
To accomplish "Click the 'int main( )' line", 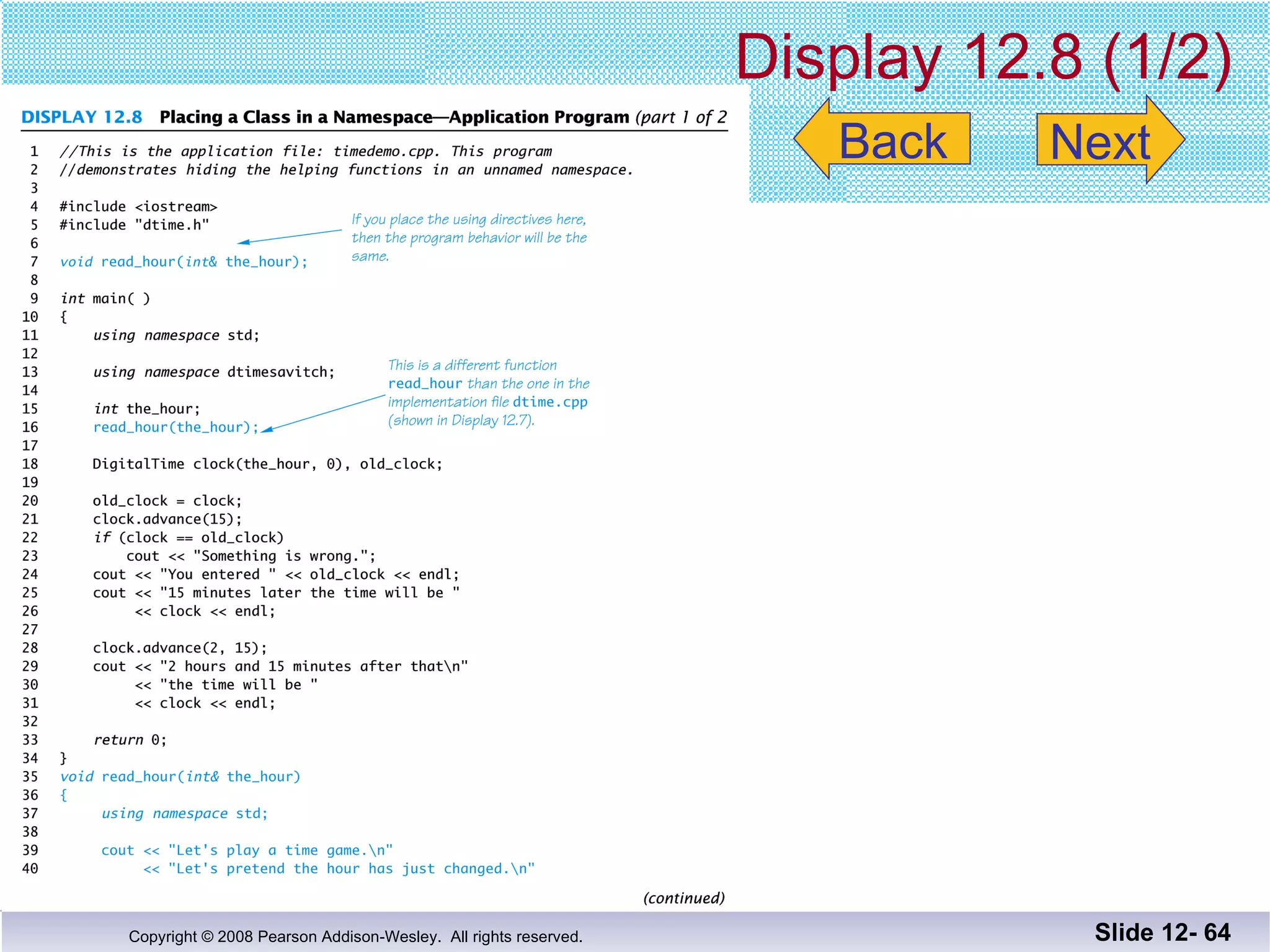I will [x=105, y=299].
